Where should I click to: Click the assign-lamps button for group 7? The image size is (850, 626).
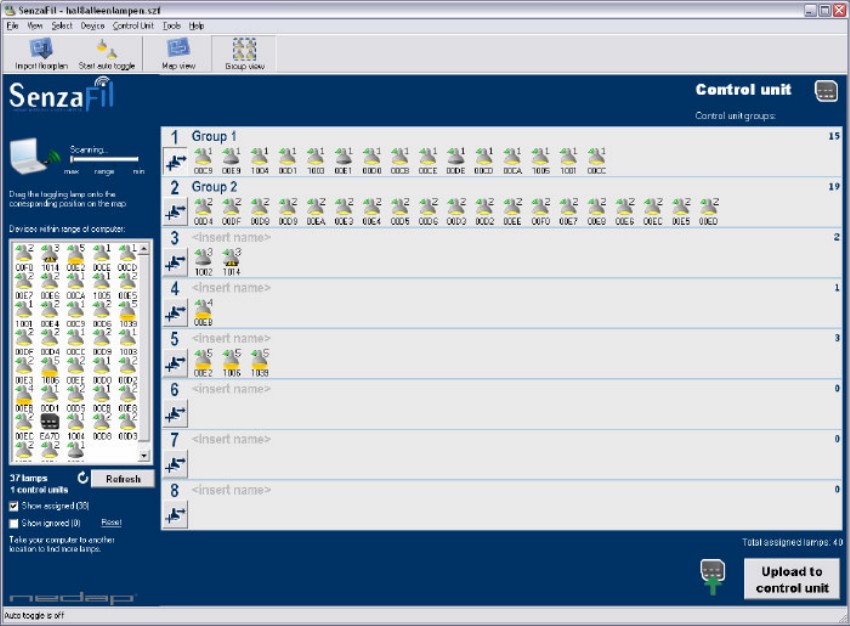[175, 464]
